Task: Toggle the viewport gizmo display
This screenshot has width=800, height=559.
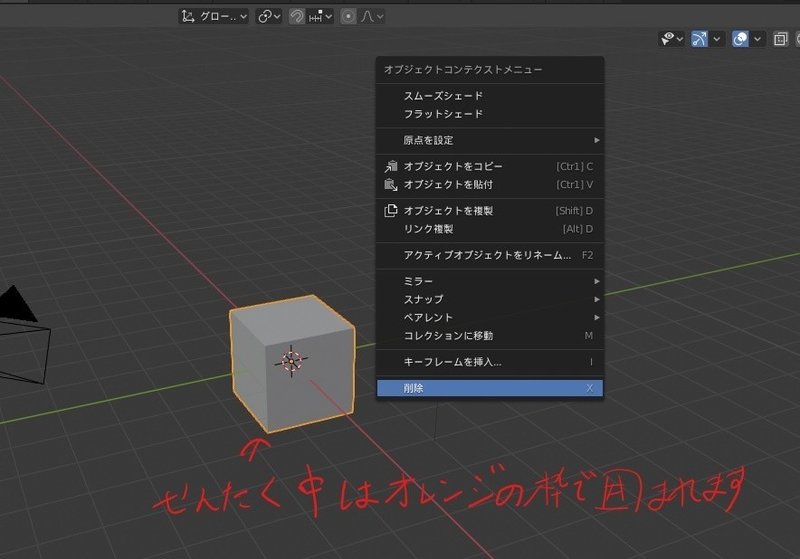Action: click(699, 39)
